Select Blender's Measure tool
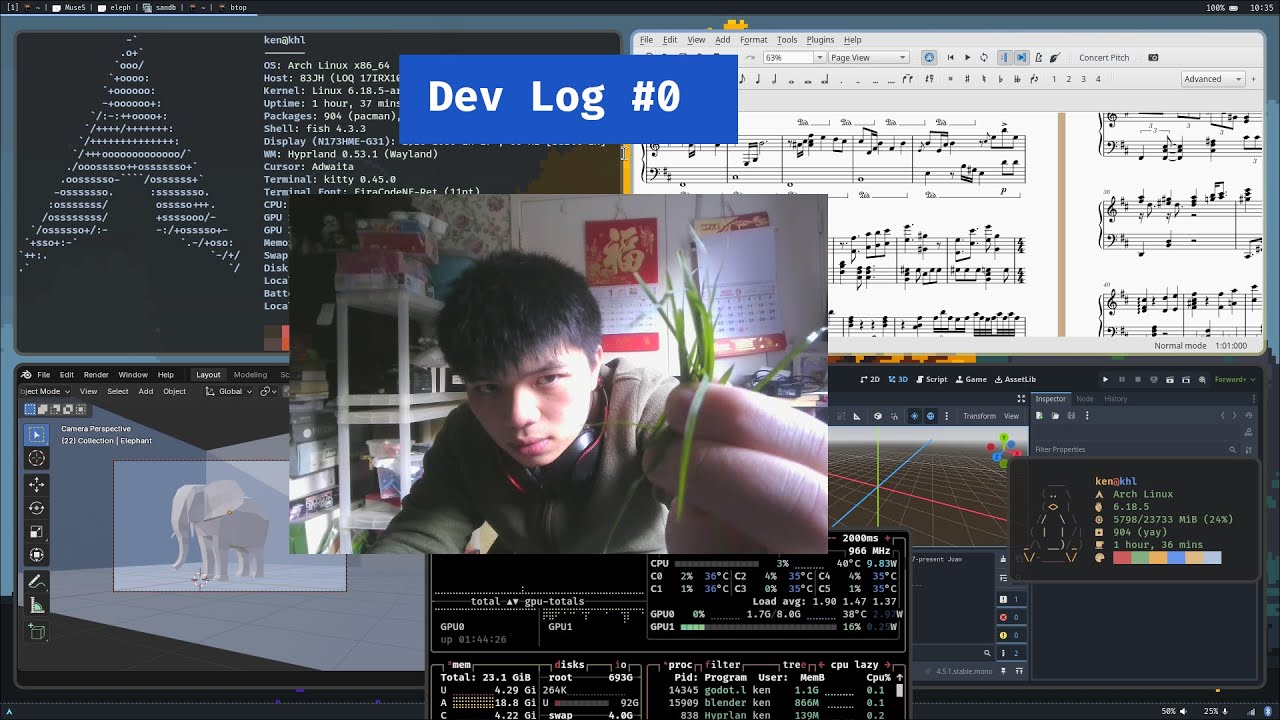Image resolution: width=1280 pixels, height=720 pixels. (x=36, y=605)
